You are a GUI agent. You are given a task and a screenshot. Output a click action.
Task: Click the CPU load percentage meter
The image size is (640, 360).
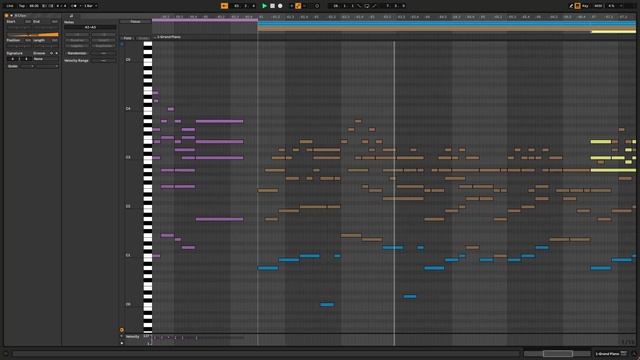[611, 6]
